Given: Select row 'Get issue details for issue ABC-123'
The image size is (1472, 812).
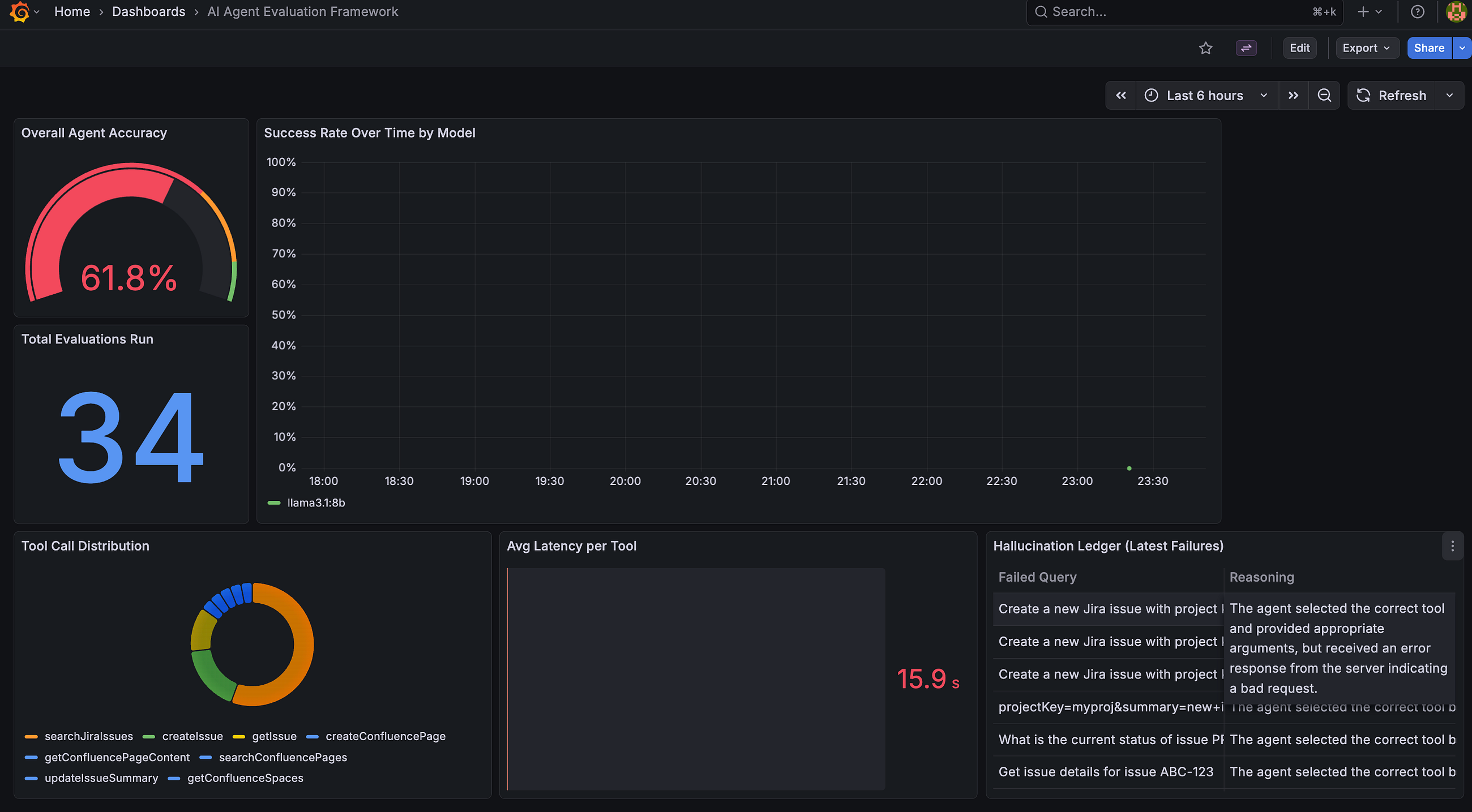Looking at the screenshot, I should click(1223, 772).
